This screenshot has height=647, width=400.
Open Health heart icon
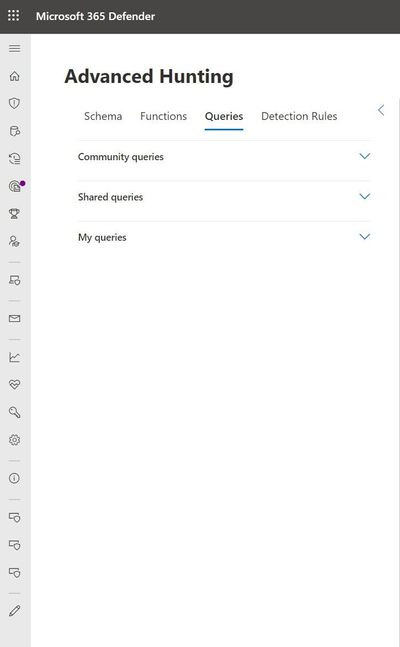pyautogui.click(x=14, y=385)
